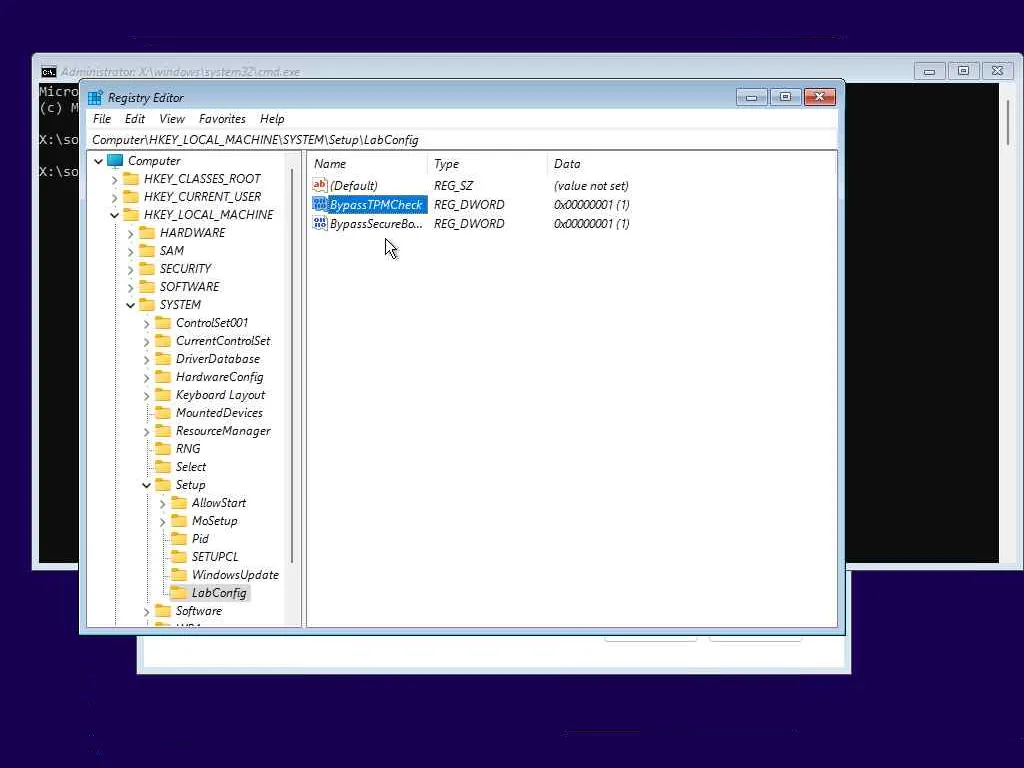This screenshot has height=768, width=1024.
Task: Click the HARDWARE folder icon
Action: tap(148, 232)
